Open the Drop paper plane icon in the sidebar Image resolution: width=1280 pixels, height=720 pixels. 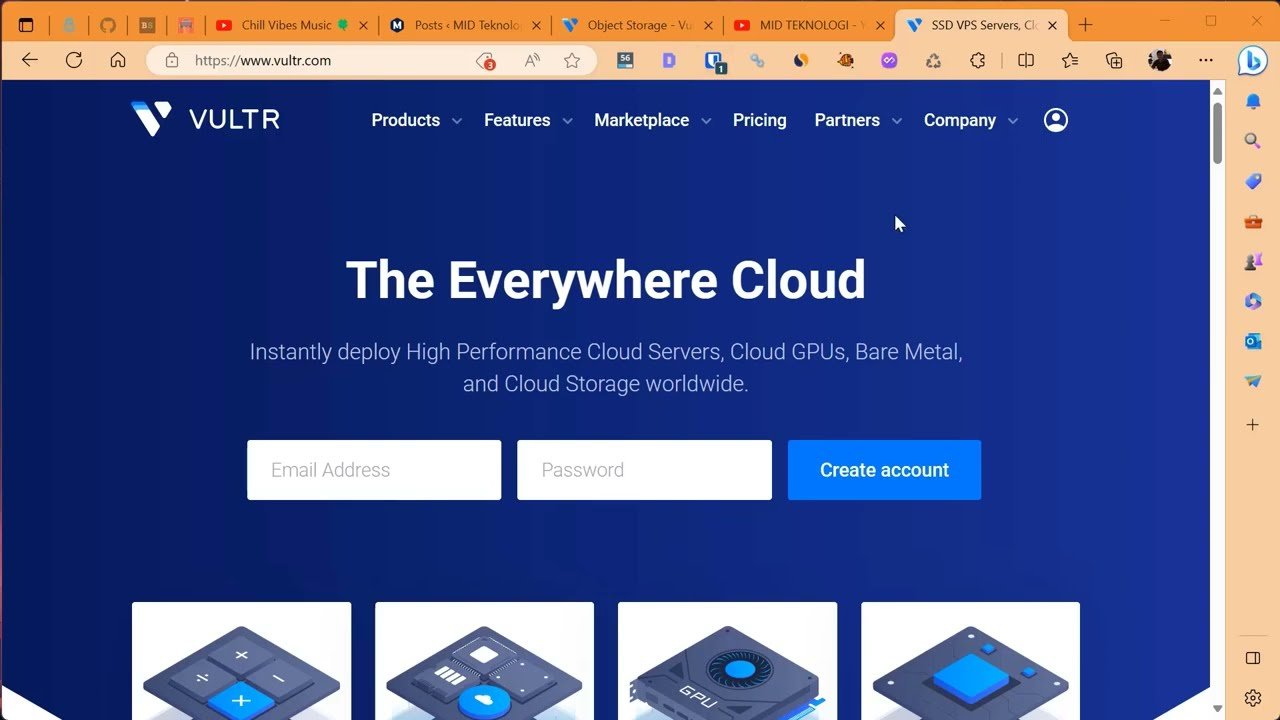tap(1253, 381)
